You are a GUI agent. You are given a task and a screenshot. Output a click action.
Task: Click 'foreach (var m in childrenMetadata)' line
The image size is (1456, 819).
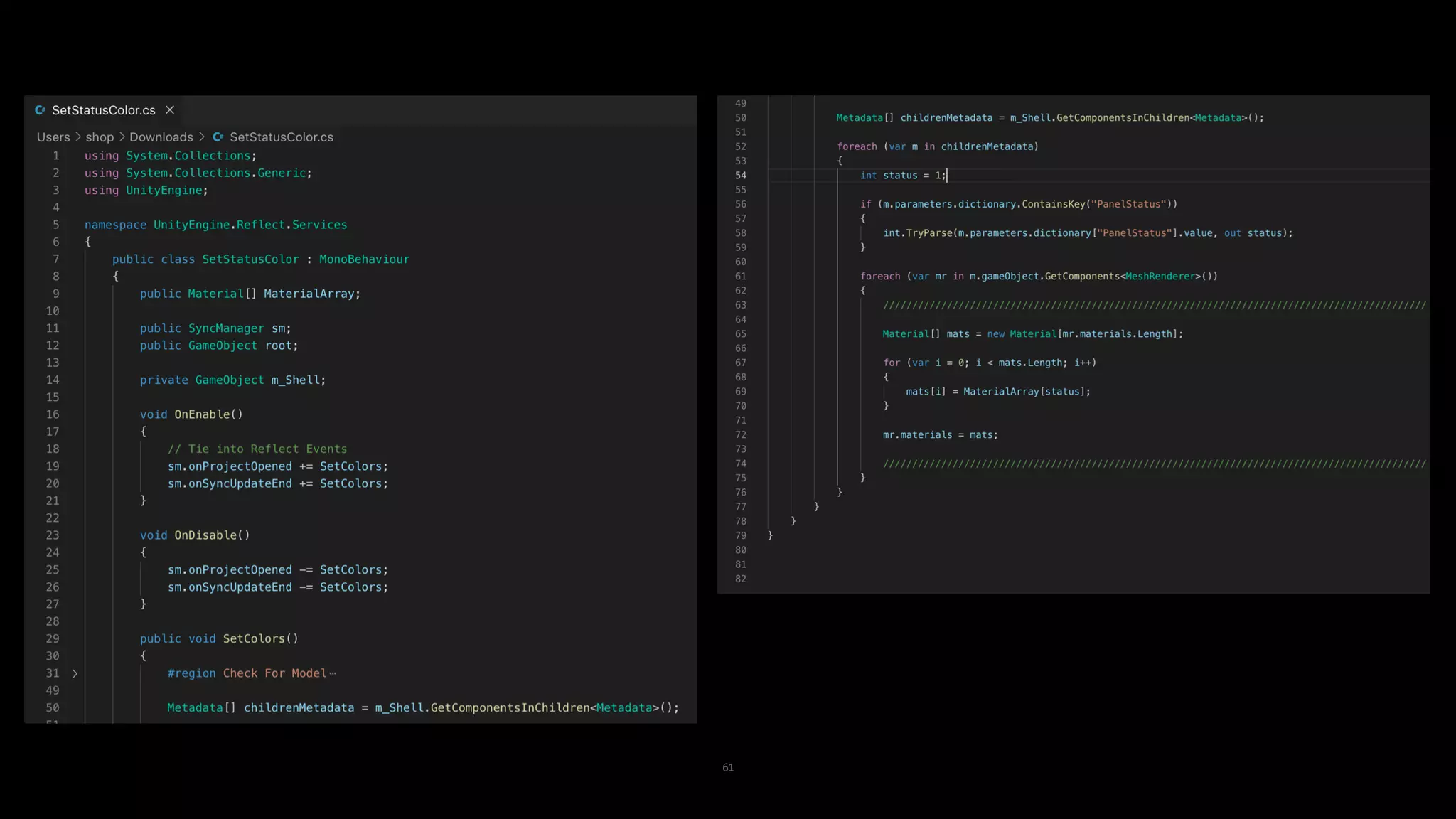click(938, 146)
